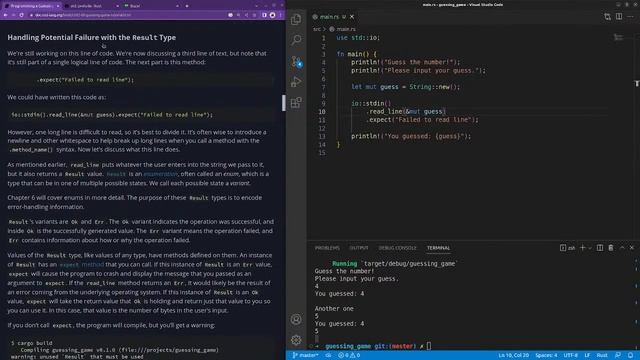The width and height of the screenshot is (640, 360).
Task: Close the first browser tab
Action: coord(58,6)
